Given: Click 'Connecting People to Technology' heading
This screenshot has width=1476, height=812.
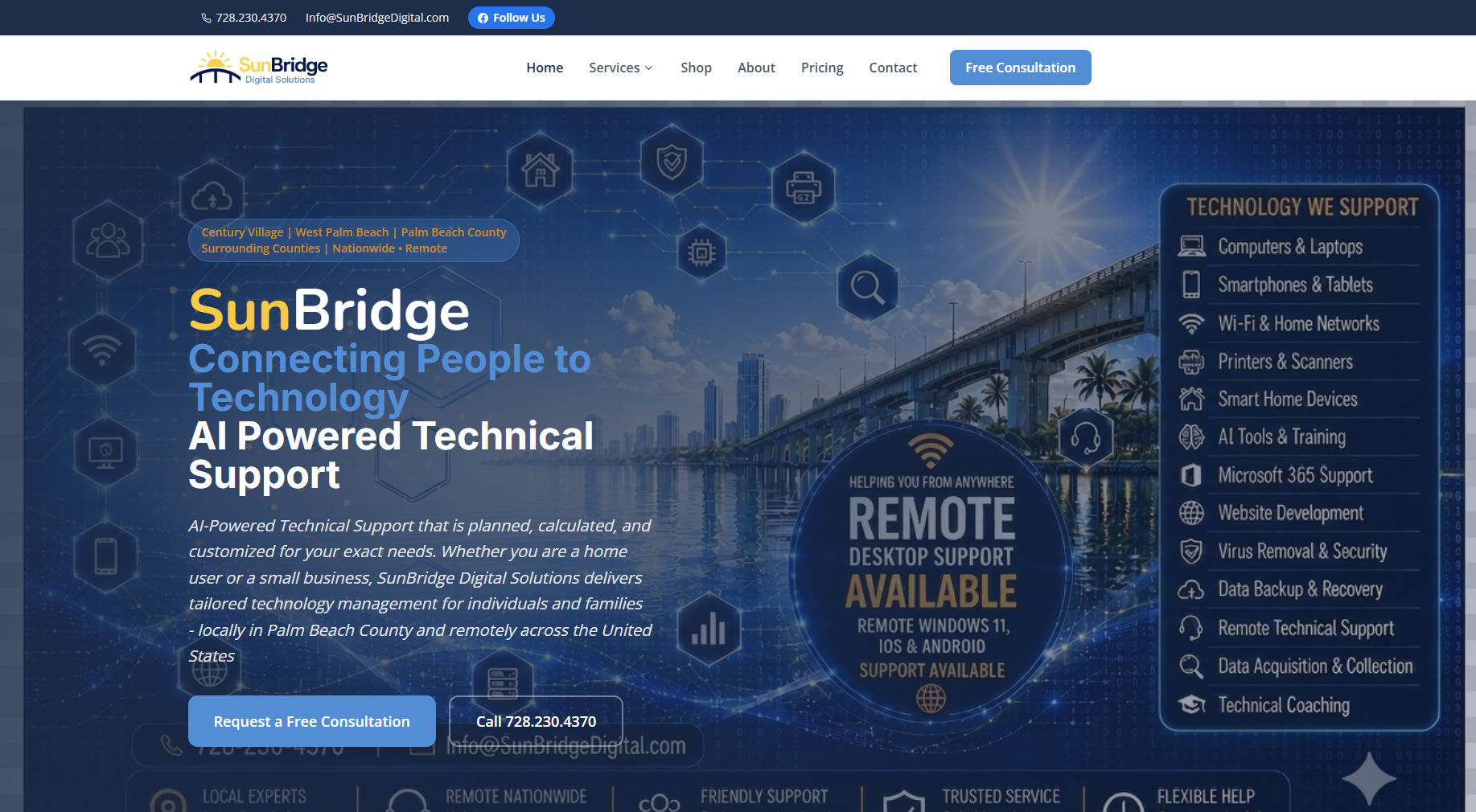Looking at the screenshot, I should [389, 378].
